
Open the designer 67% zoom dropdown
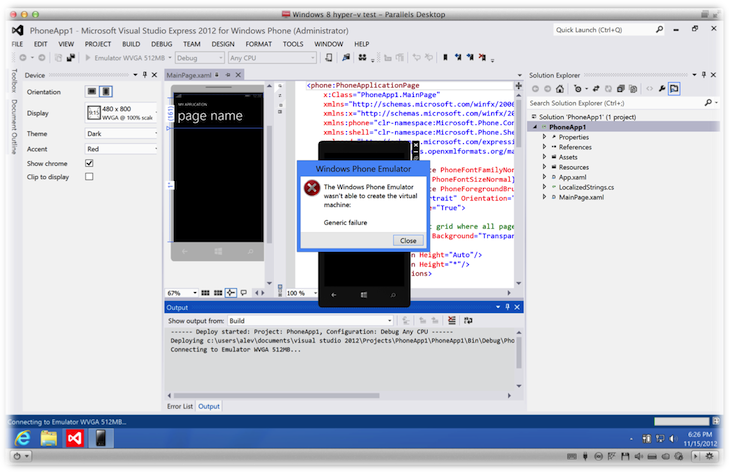pyautogui.click(x=182, y=293)
